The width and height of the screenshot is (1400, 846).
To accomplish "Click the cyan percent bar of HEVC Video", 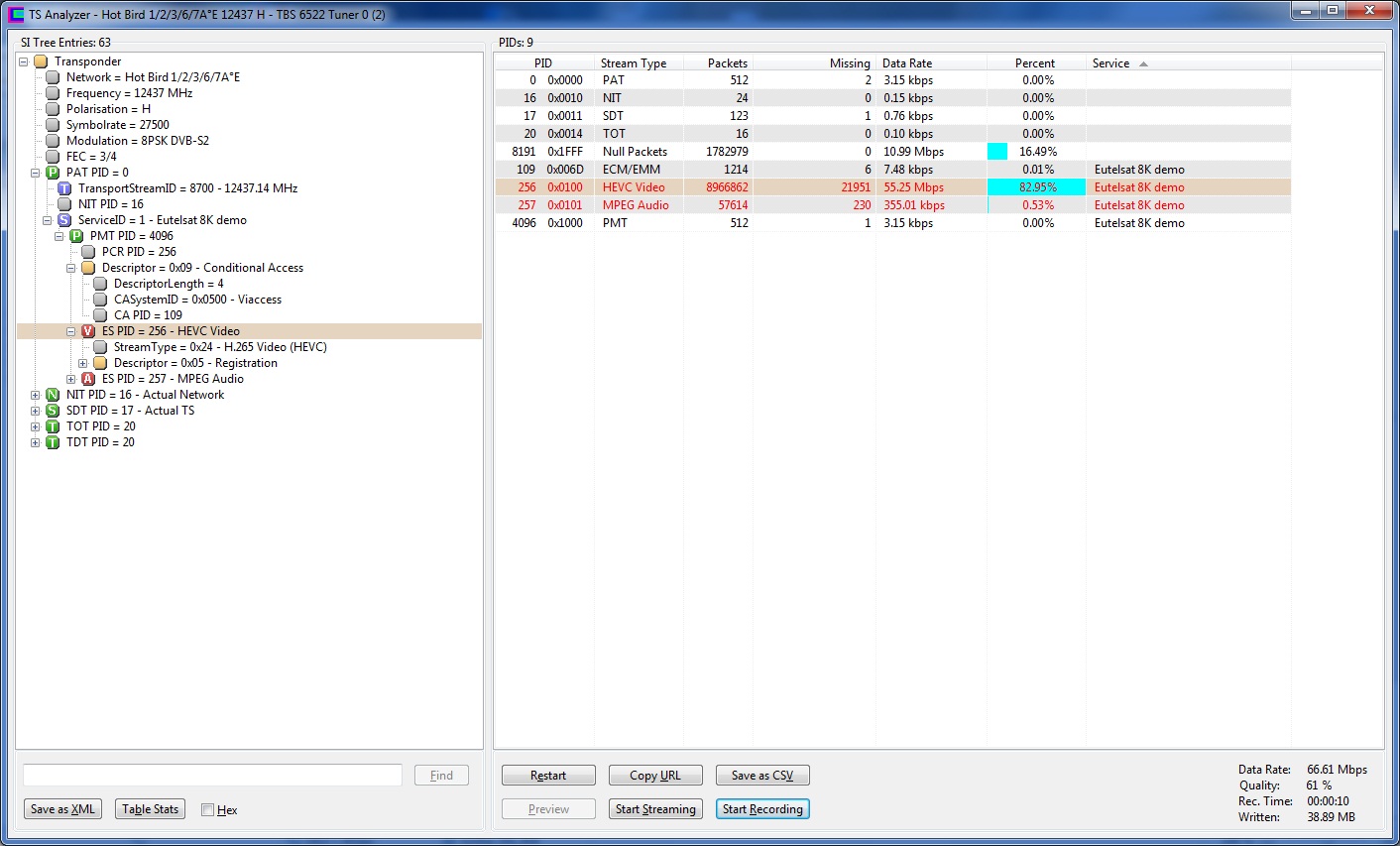I will click(x=1036, y=187).
